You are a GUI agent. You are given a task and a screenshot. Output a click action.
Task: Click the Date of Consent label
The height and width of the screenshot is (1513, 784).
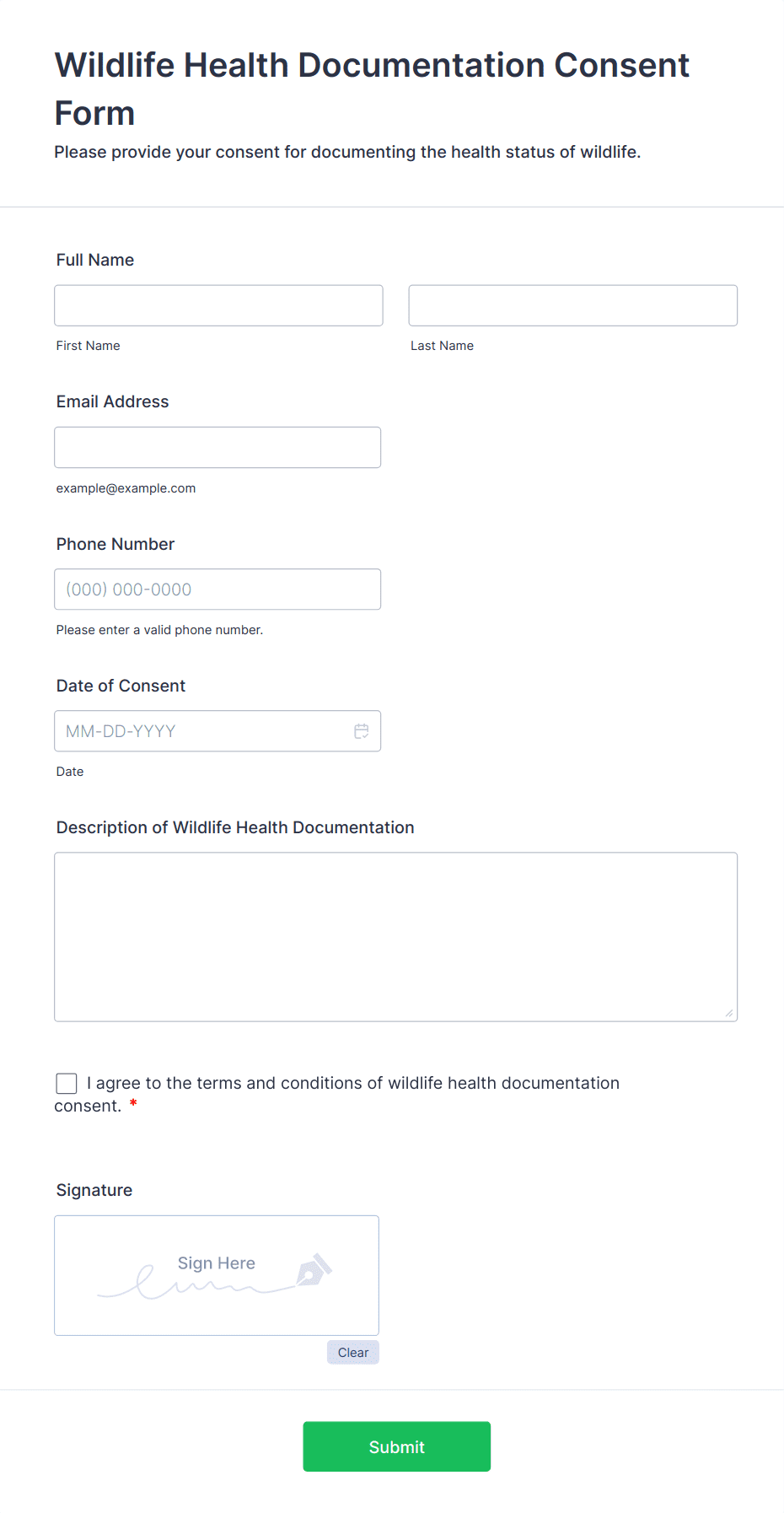pyautogui.click(x=121, y=686)
